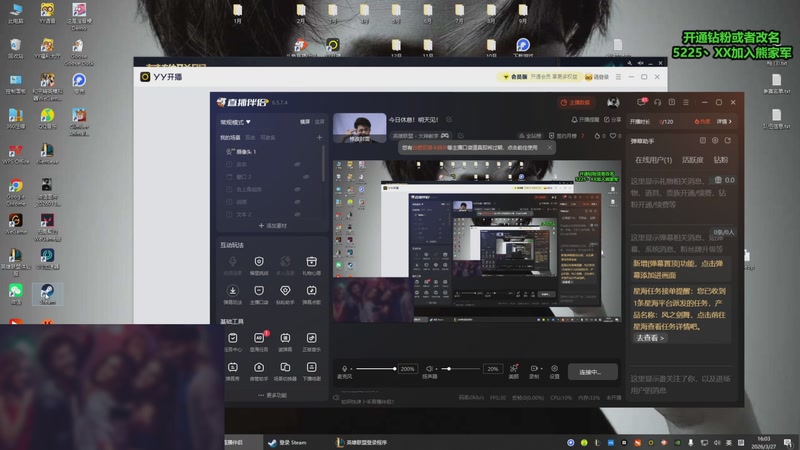
Task: Open the 弹幕秀 tool
Action: (x=232, y=368)
